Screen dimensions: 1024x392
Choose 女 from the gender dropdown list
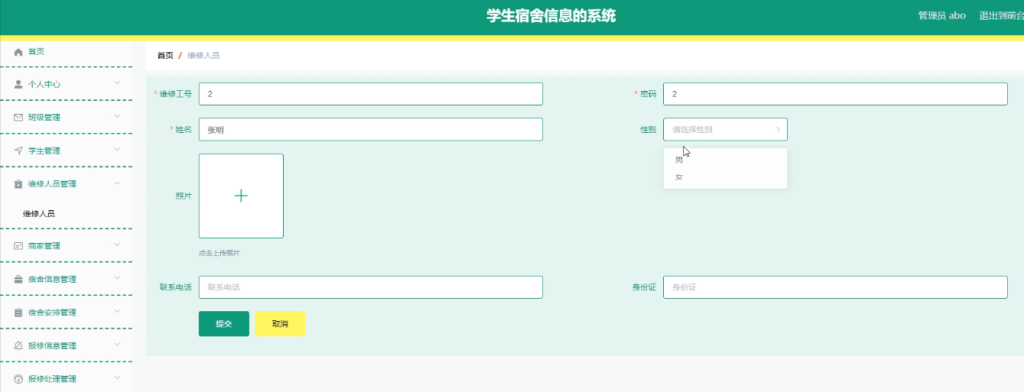click(x=725, y=177)
